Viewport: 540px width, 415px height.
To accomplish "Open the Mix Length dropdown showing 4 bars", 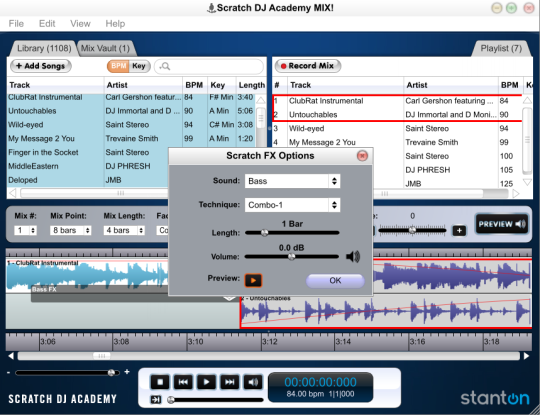I will [124, 230].
